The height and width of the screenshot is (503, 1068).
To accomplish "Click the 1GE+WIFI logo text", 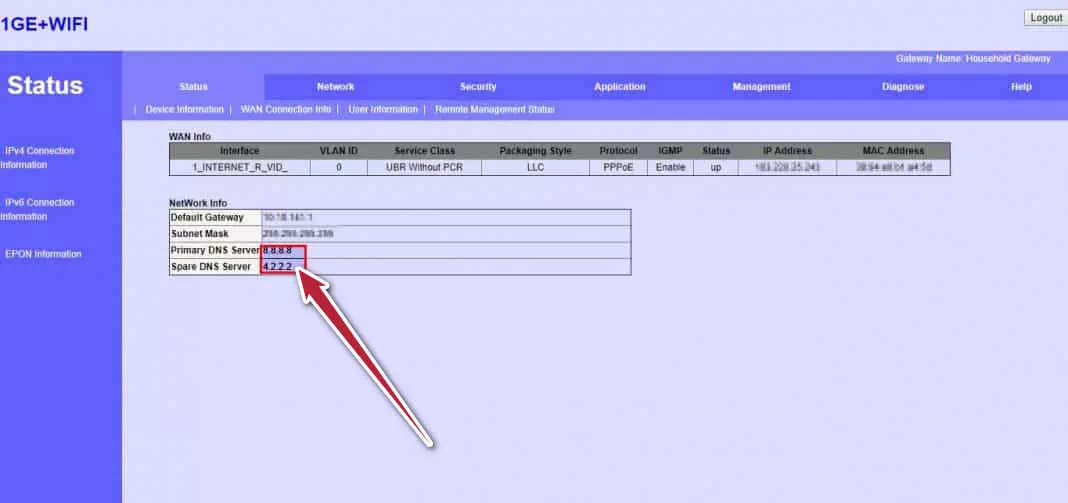I will [x=44, y=25].
